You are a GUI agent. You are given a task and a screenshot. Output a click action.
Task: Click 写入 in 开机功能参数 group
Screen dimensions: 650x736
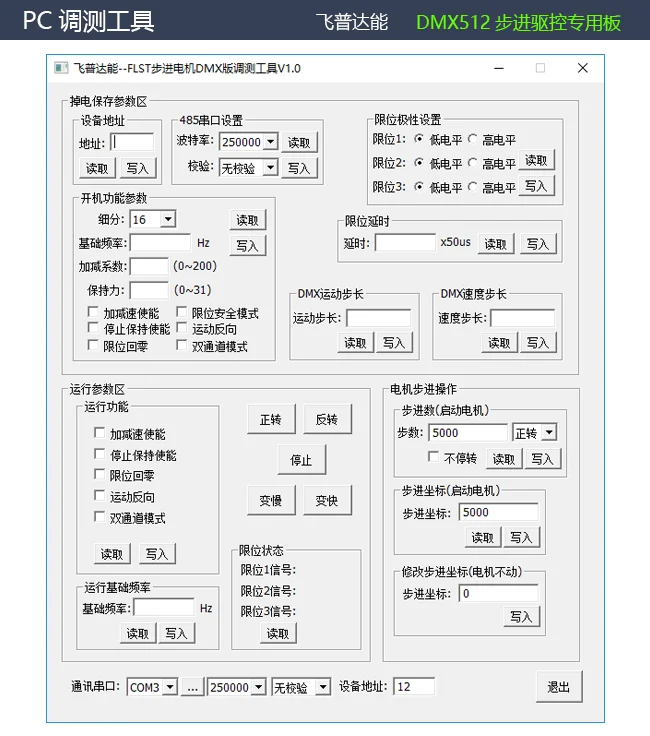coord(248,245)
